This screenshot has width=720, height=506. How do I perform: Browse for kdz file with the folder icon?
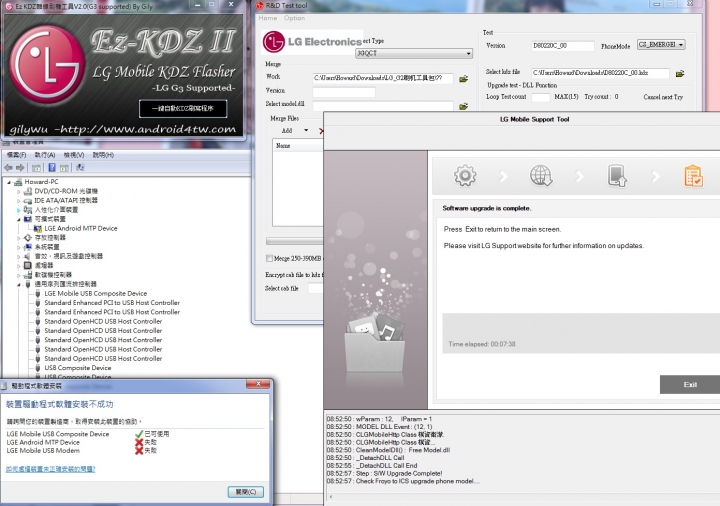(x=680, y=73)
